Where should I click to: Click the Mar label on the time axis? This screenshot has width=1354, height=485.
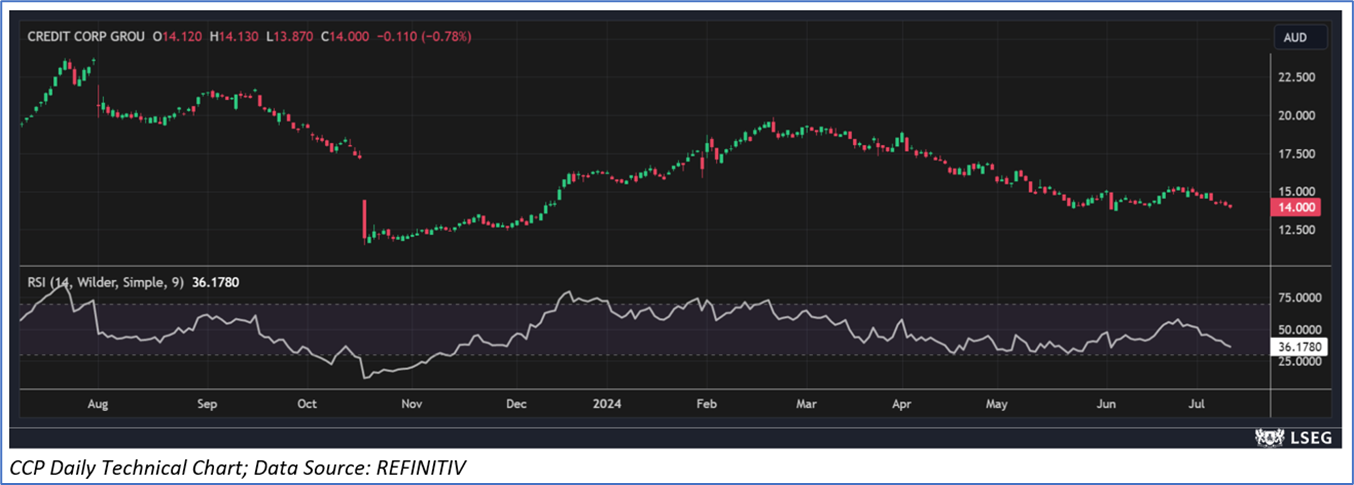[x=806, y=404]
